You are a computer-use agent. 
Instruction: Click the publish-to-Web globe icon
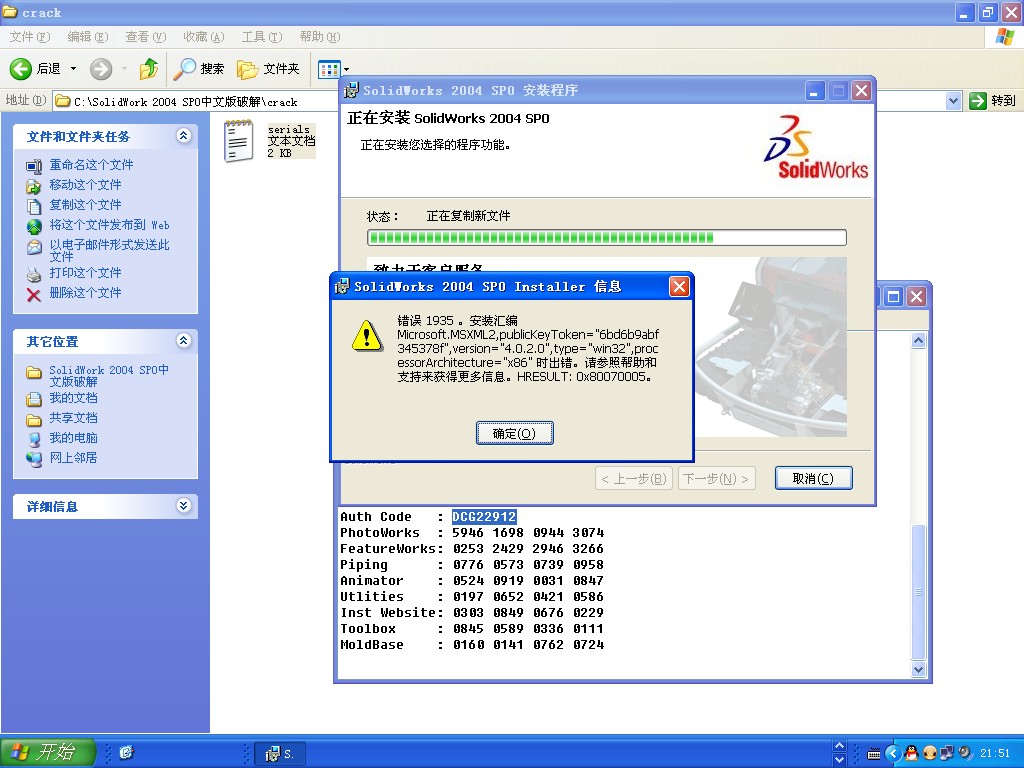(34, 227)
